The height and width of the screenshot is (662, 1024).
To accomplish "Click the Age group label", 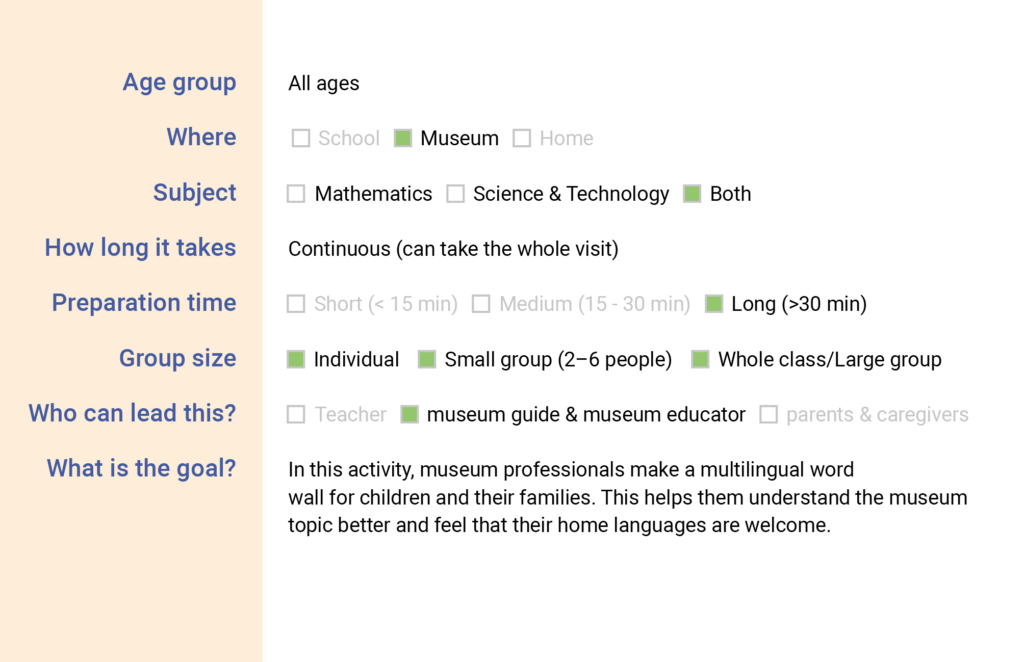I will coord(179,83).
